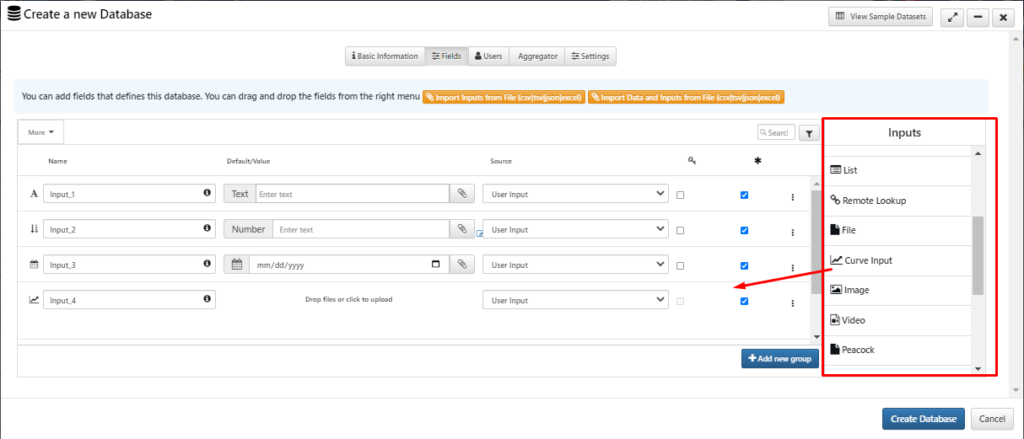Viewport: 1024px width, 439px height.
Task: Click the Search field above the table
Action: (x=776, y=133)
